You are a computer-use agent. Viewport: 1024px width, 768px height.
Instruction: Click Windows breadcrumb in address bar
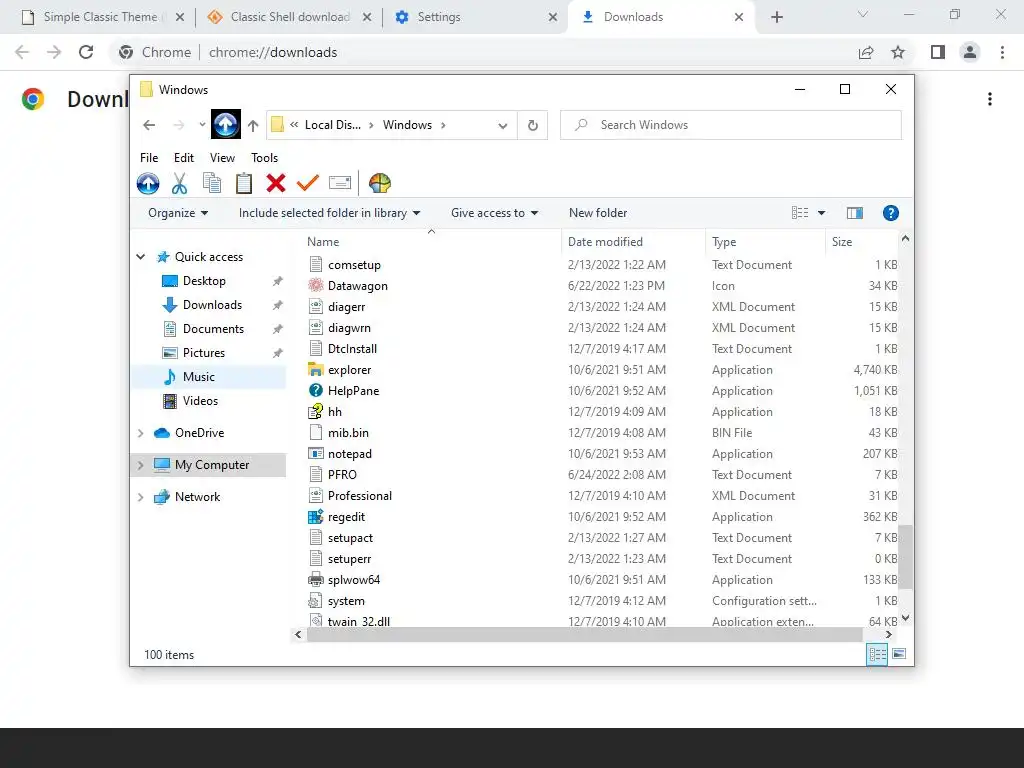[407, 125]
